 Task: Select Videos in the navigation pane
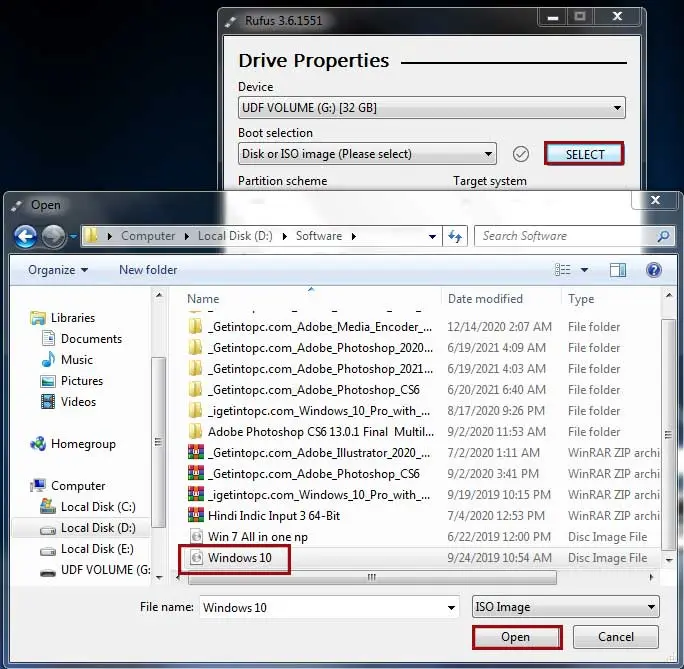coord(78,402)
